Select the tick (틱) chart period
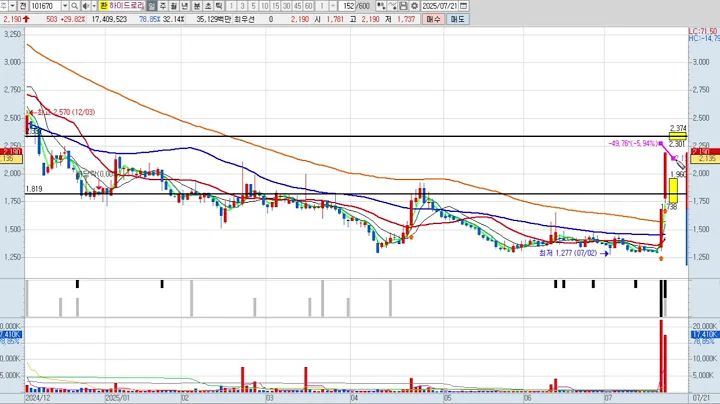This screenshot has width=720, height=404. [219, 6]
